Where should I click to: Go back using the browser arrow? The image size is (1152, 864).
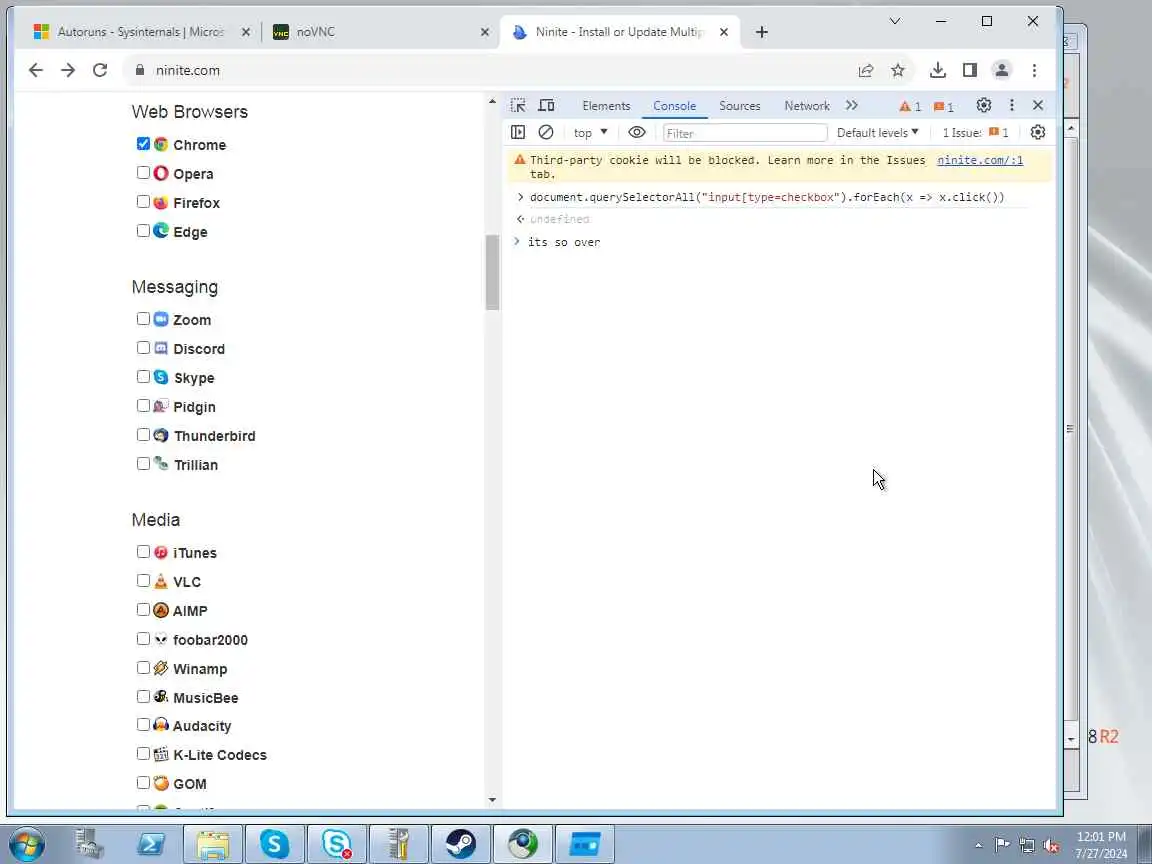click(35, 70)
